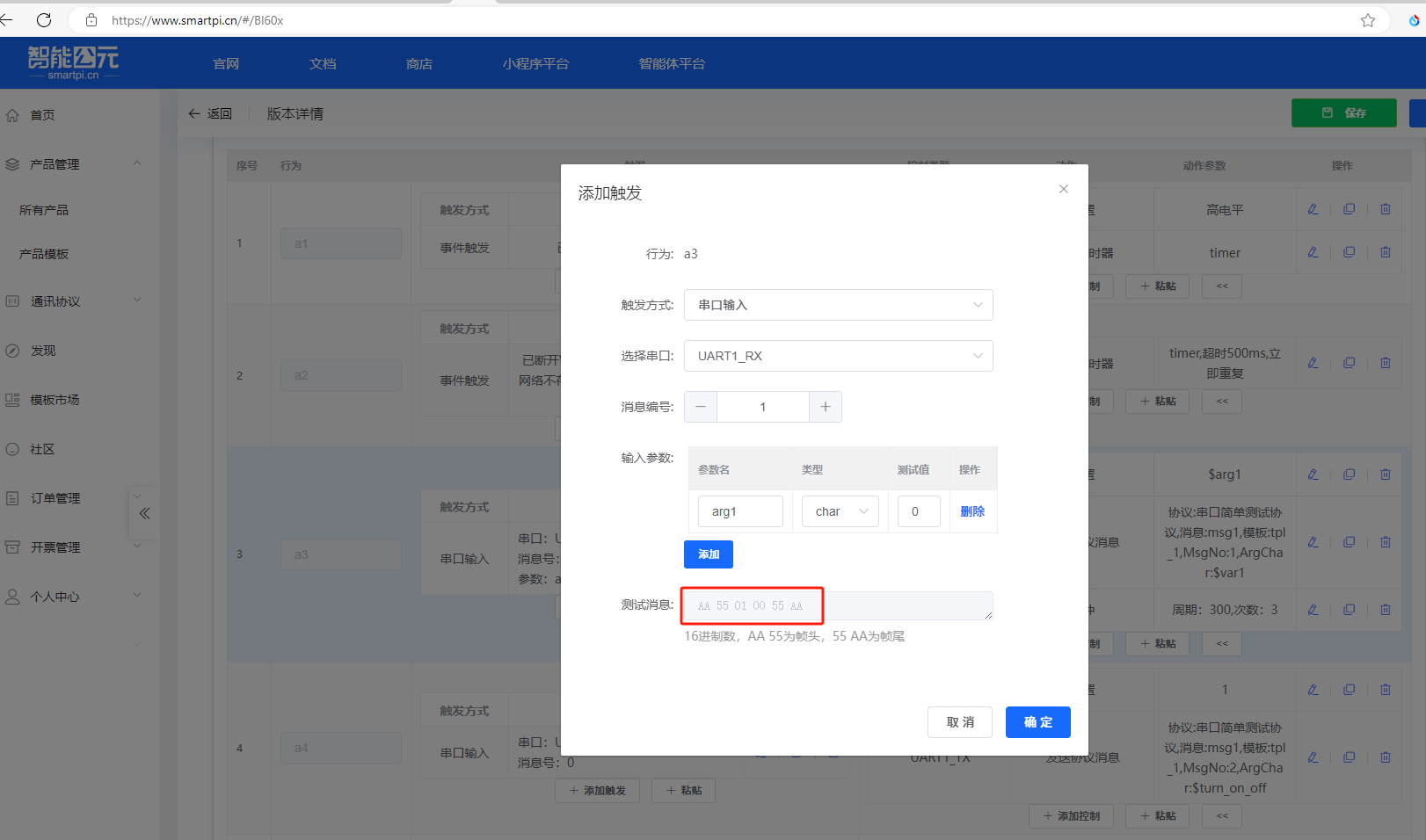Click the copy icon beside the timer row
This screenshot has height=840, width=1426.
point(1350,252)
